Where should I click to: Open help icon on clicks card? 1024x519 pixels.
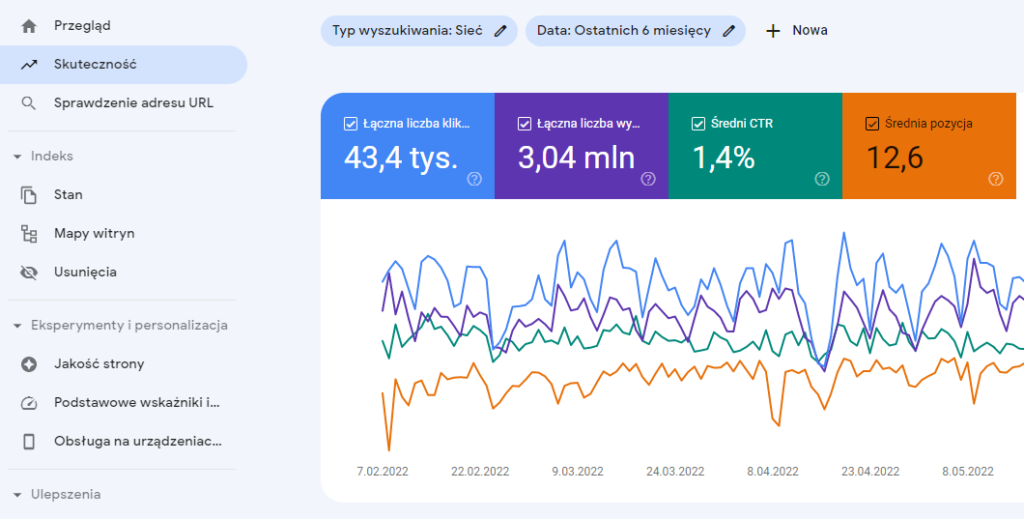(x=474, y=179)
